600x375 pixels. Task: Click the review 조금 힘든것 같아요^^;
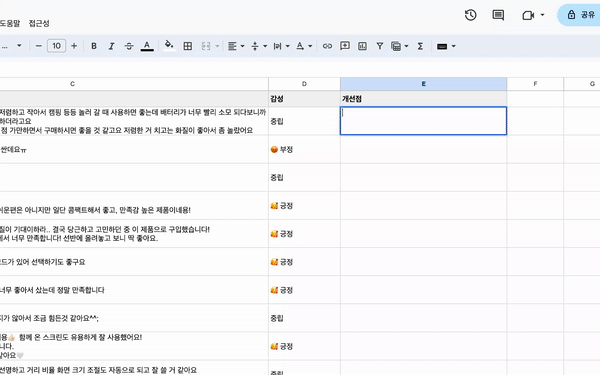point(49,318)
